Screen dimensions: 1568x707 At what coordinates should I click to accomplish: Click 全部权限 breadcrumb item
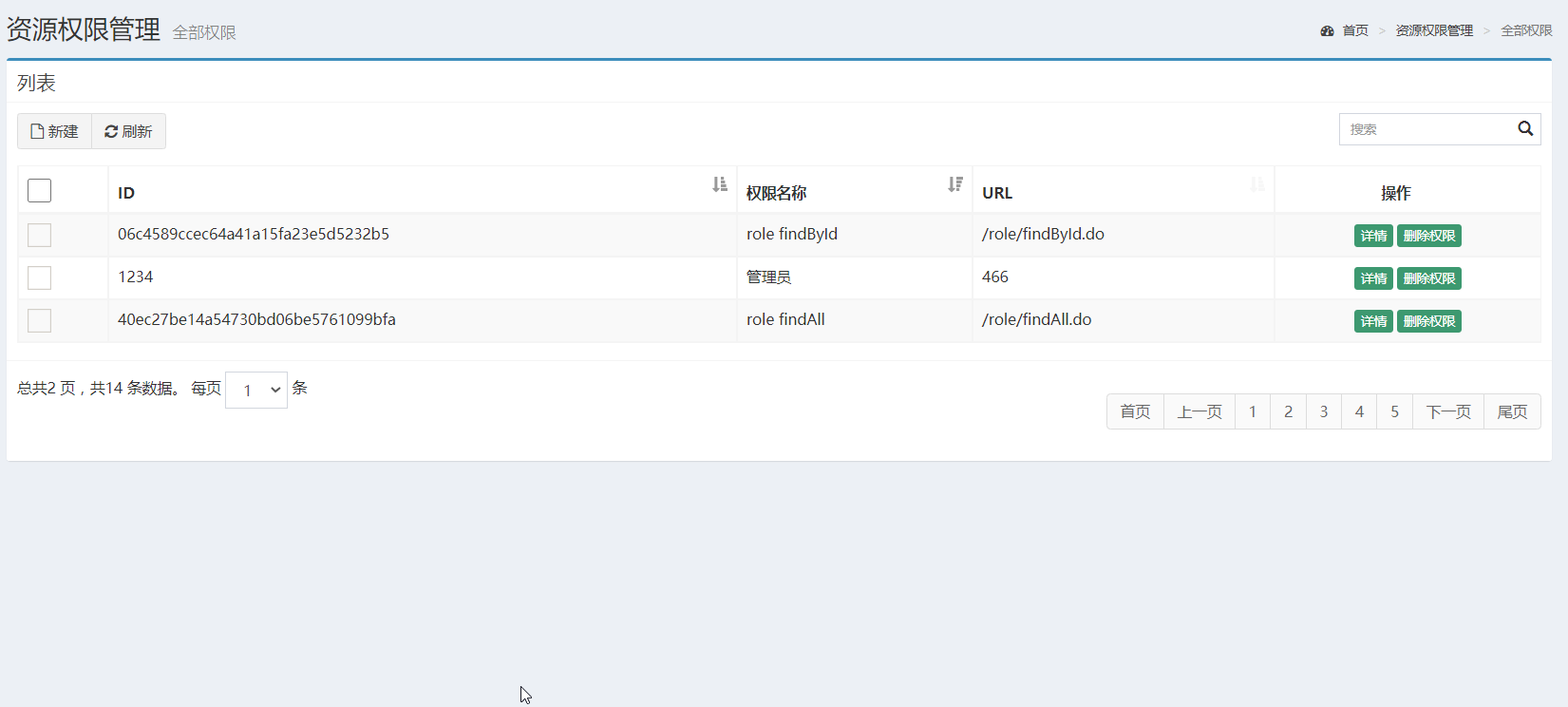click(x=1526, y=31)
